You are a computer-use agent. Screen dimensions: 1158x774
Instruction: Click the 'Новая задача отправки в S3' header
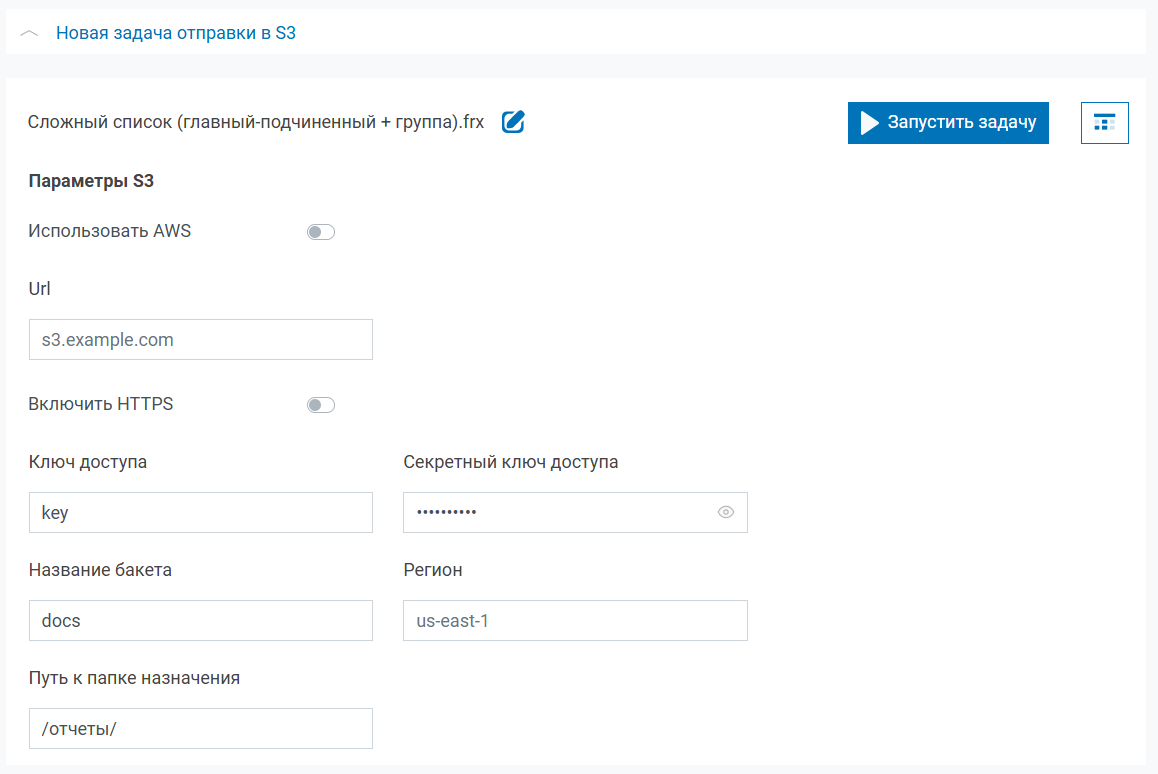175,33
